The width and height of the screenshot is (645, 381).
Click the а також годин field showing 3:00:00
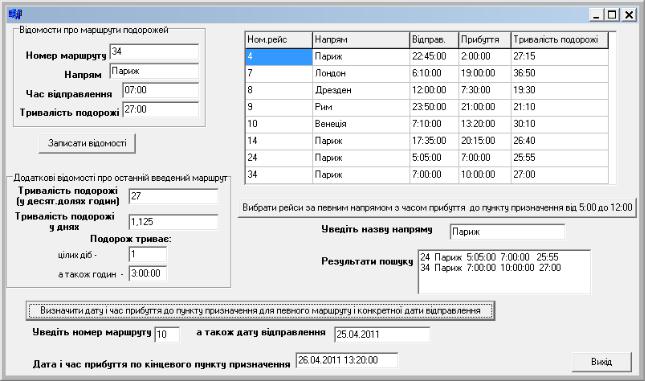pos(148,274)
